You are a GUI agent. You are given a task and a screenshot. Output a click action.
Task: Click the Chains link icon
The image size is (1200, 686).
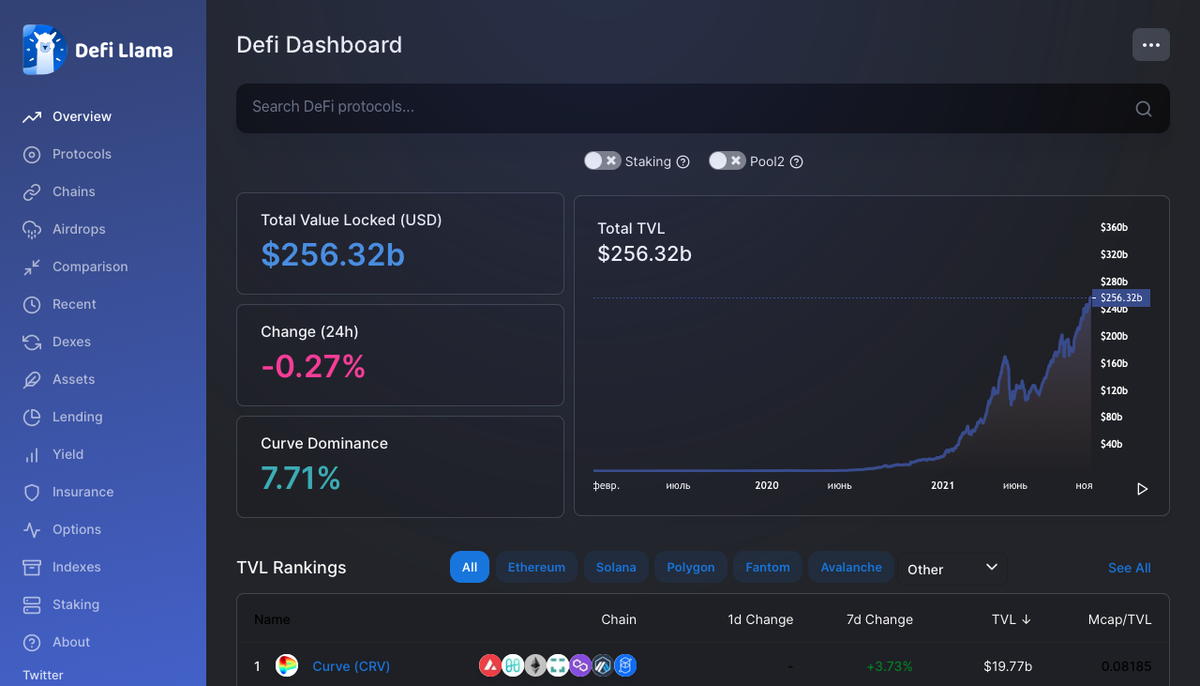[32, 192]
